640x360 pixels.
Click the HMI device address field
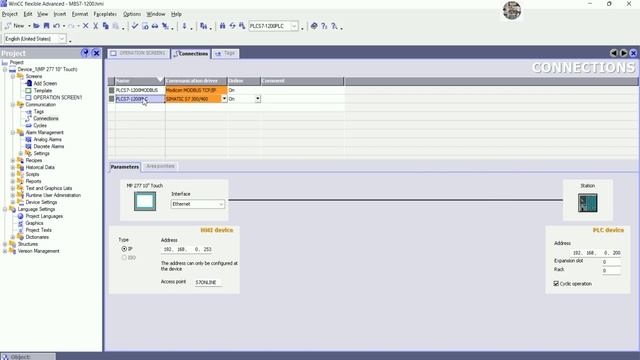click(187, 249)
